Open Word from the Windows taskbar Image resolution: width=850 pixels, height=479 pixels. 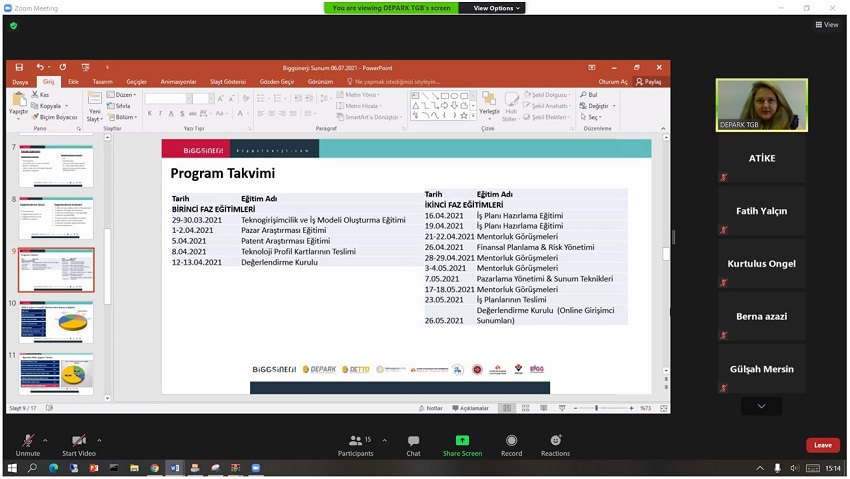pyautogui.click(x=174, y=468)
